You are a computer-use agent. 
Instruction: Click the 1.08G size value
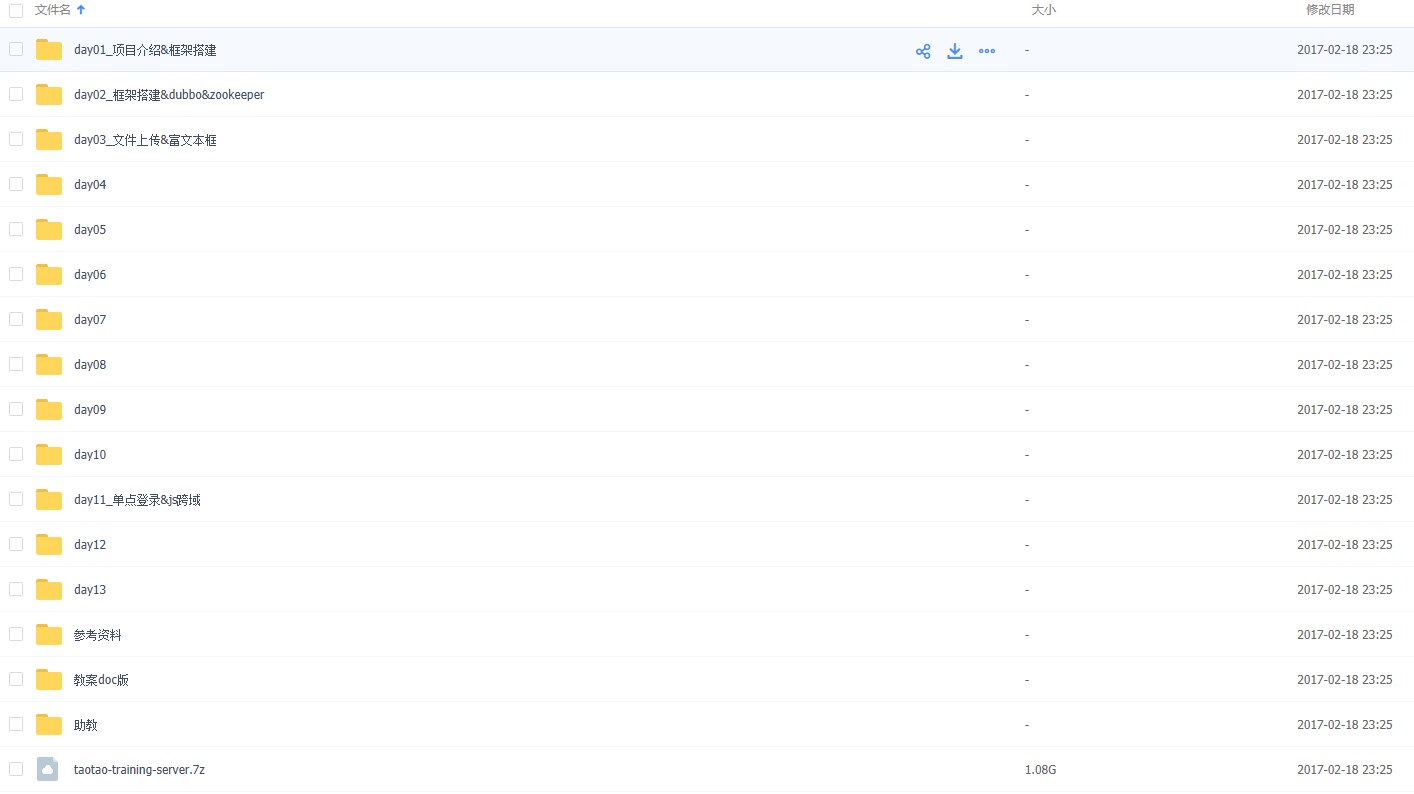(1040, 770)
